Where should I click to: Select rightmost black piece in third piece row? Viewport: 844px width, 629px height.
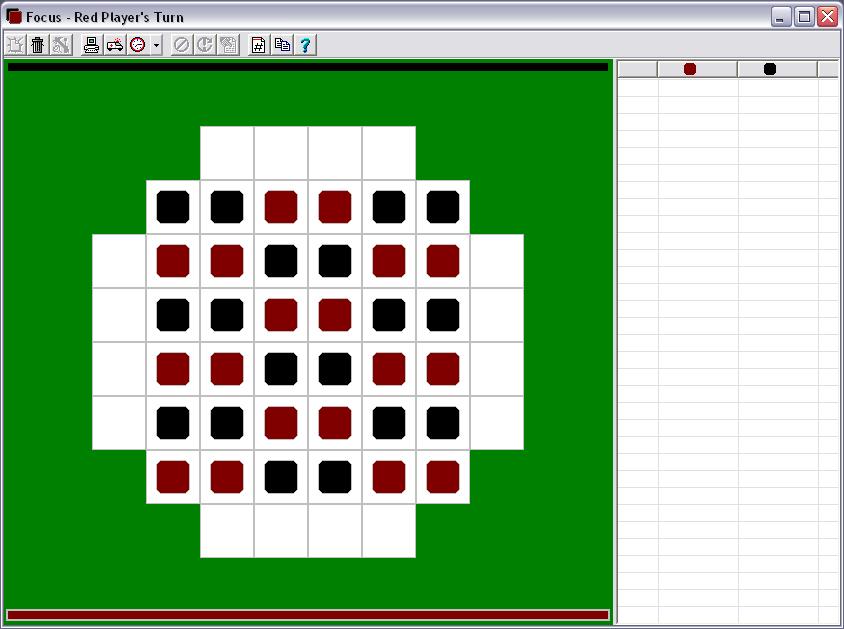click(443, 315)
